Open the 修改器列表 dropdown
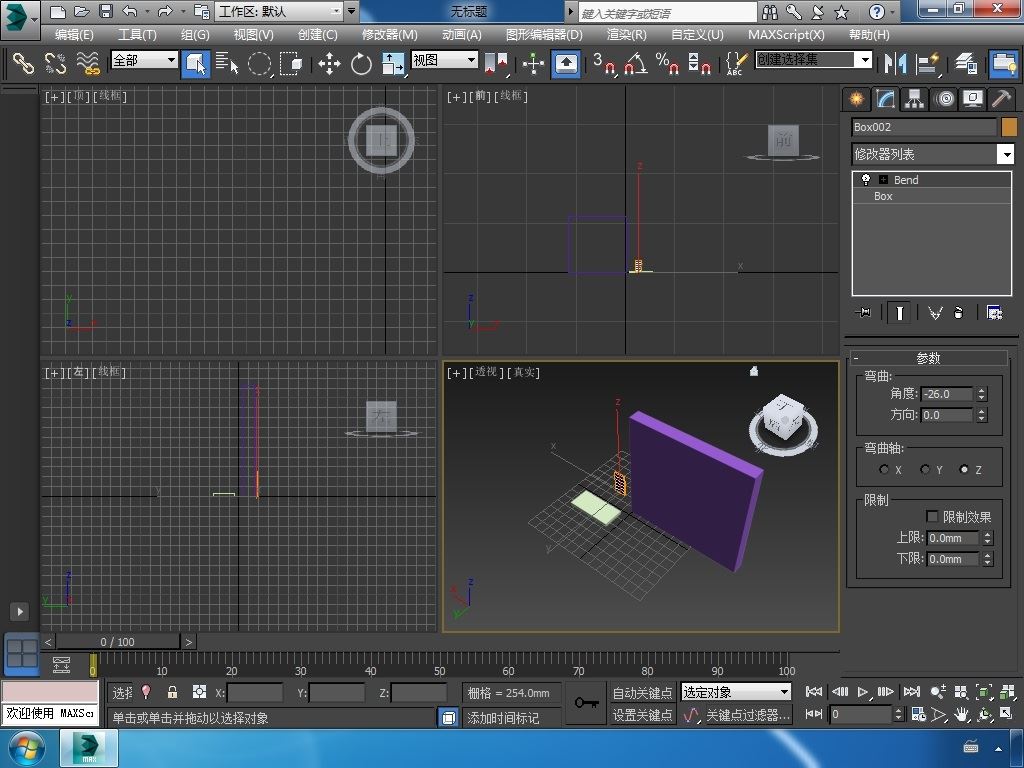 pos(1005,154)
